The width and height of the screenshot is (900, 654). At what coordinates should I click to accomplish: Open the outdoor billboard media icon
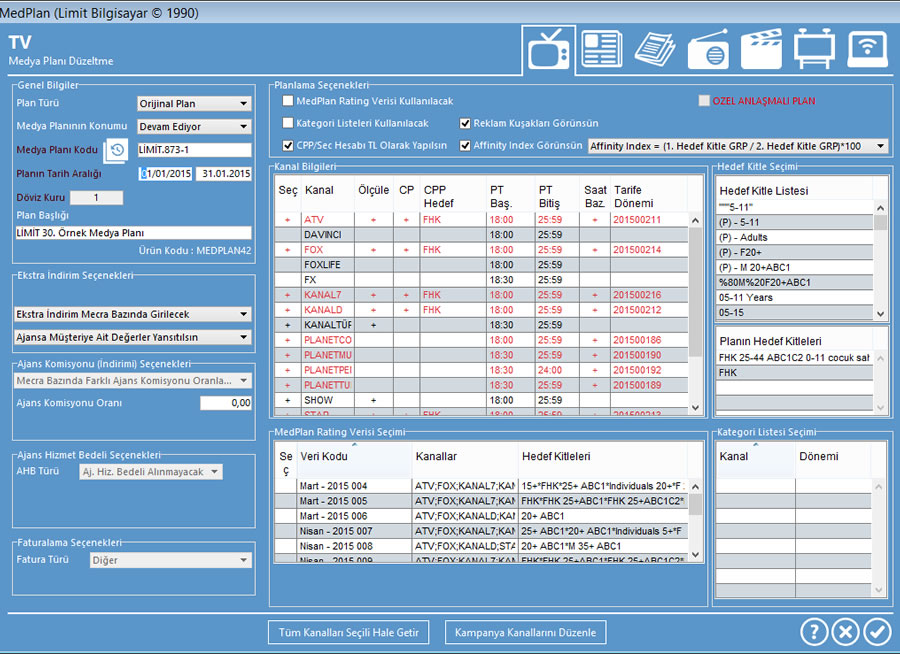pos(814,49)
